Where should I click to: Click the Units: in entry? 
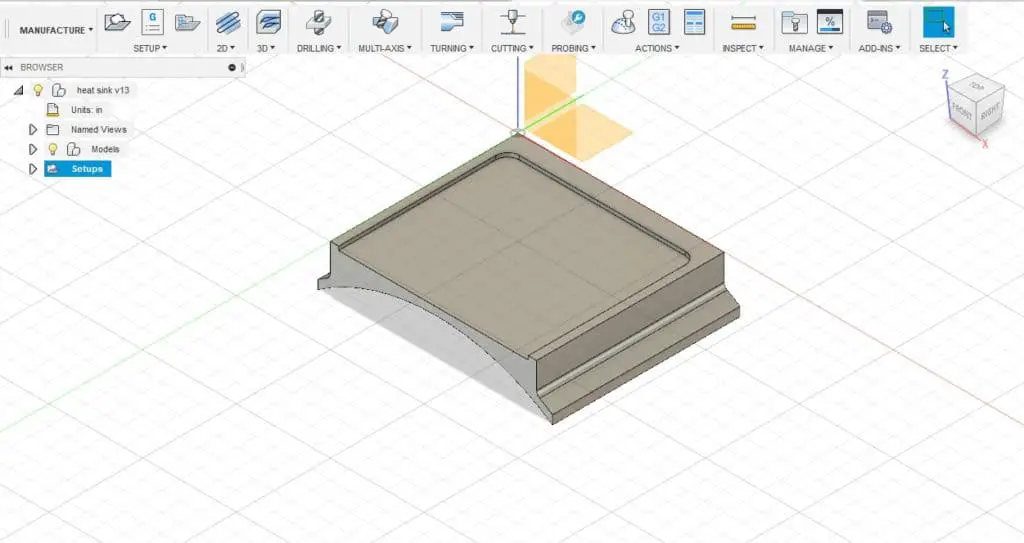pos(87,110)
